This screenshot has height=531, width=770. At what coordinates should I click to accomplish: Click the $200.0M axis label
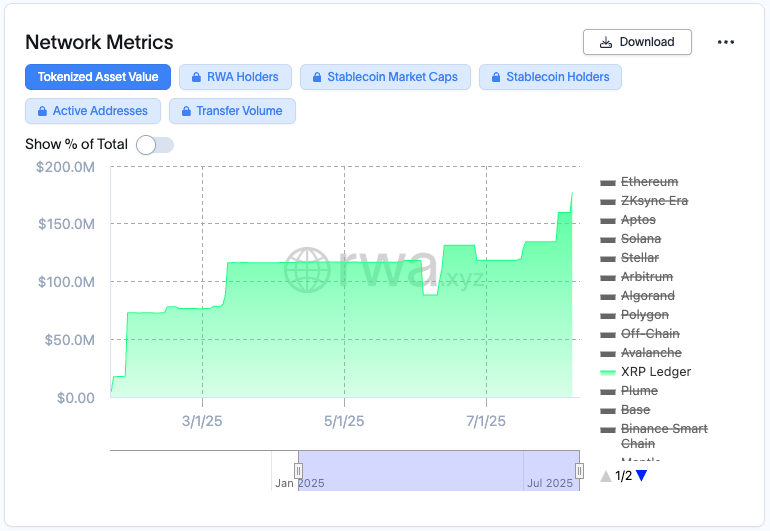click(x=65, y=167)
